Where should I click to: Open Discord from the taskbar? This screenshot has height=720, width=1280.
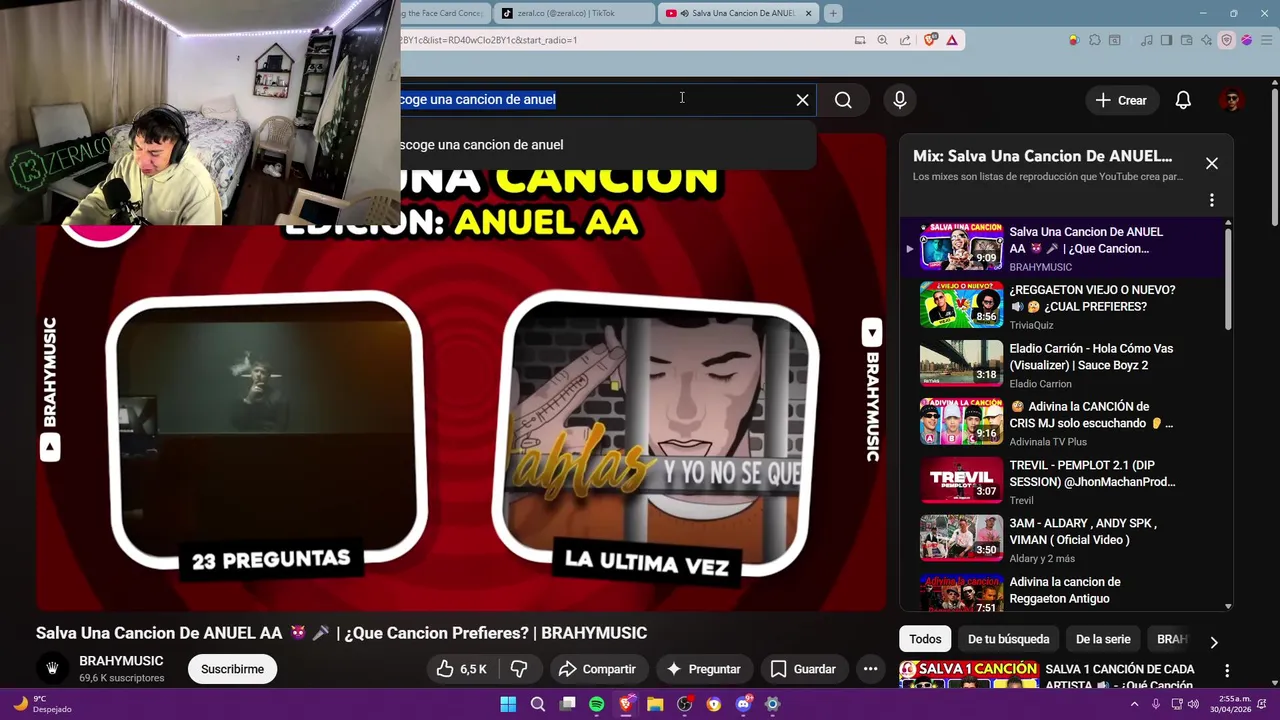(x=743, y=704)
